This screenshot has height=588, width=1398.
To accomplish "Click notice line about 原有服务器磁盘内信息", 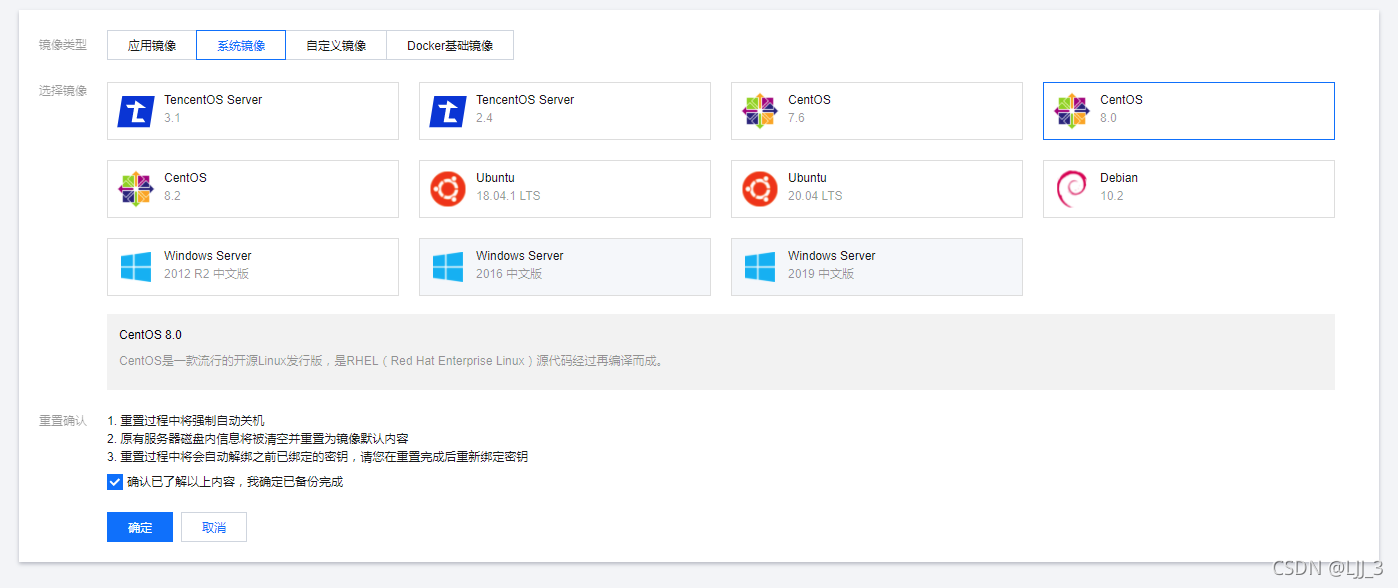I will pyautogui.click(x=258, y=439).
